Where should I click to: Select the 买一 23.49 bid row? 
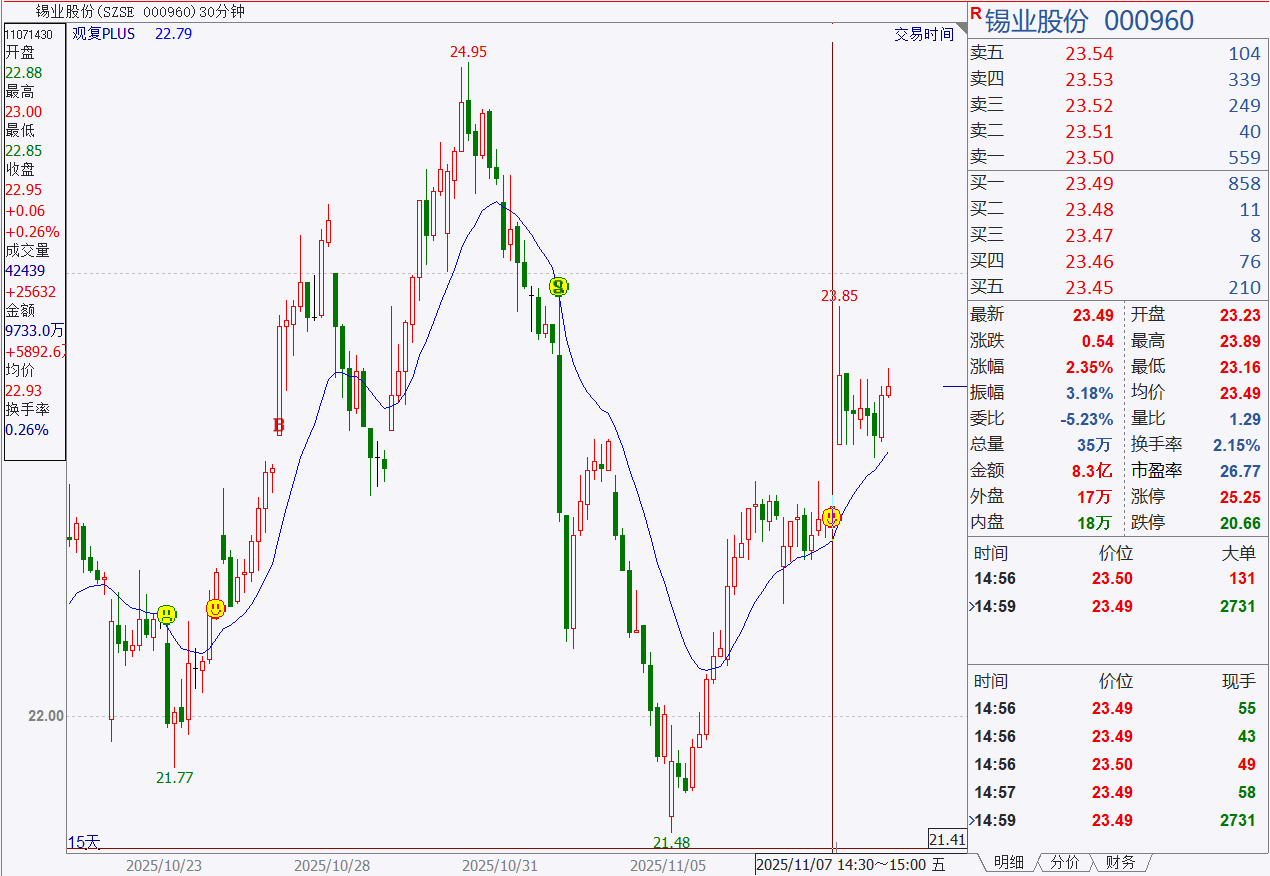click(1118, 184)
